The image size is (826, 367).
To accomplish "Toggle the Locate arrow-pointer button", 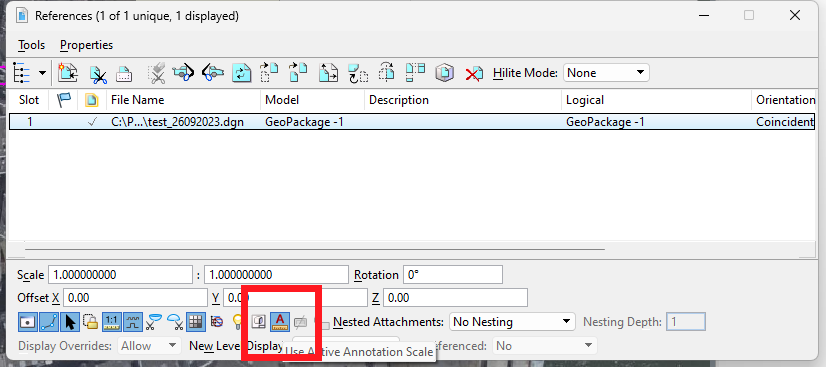I will click(70, 321).
